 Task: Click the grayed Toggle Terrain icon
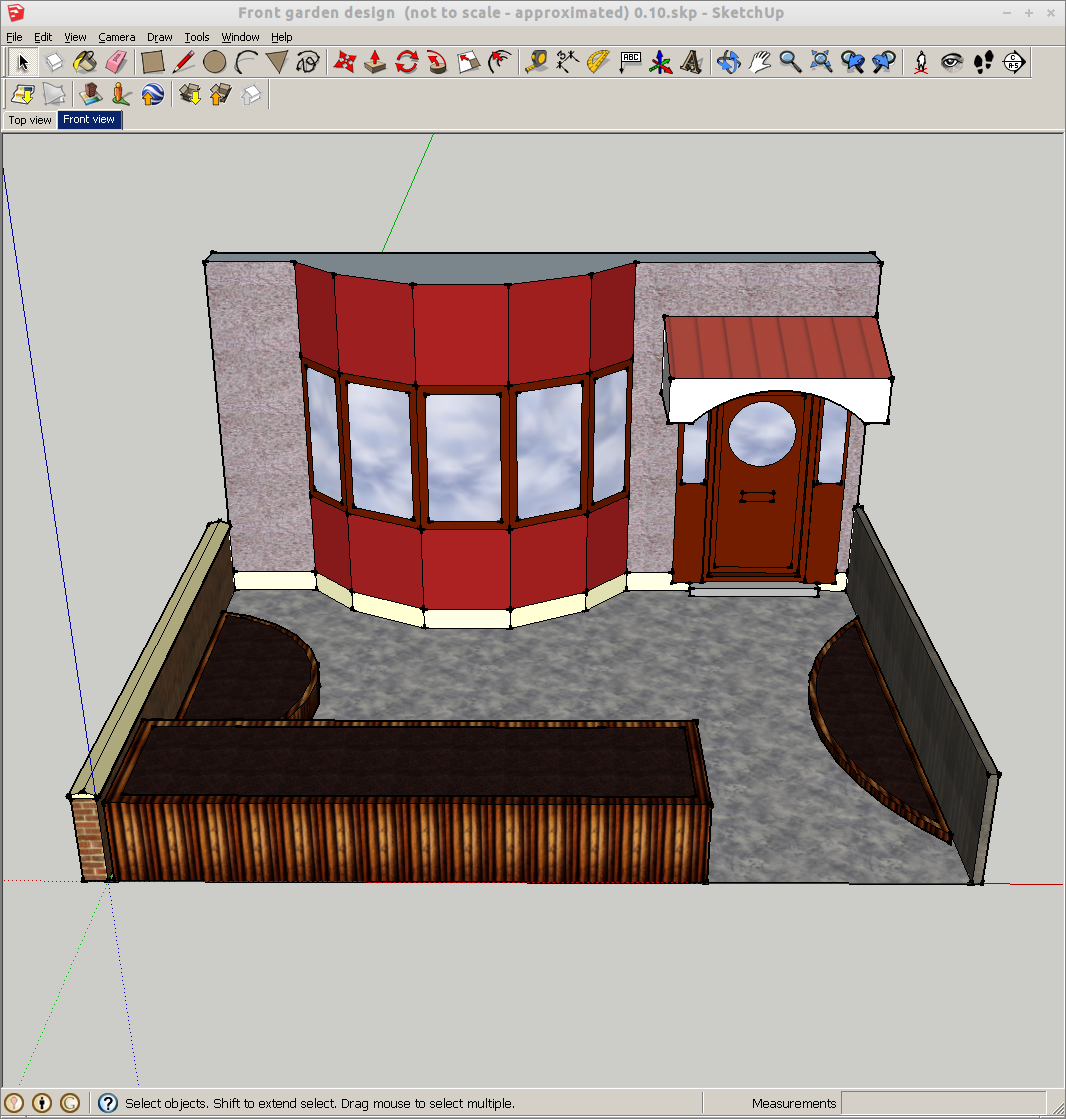pos(54,94)
